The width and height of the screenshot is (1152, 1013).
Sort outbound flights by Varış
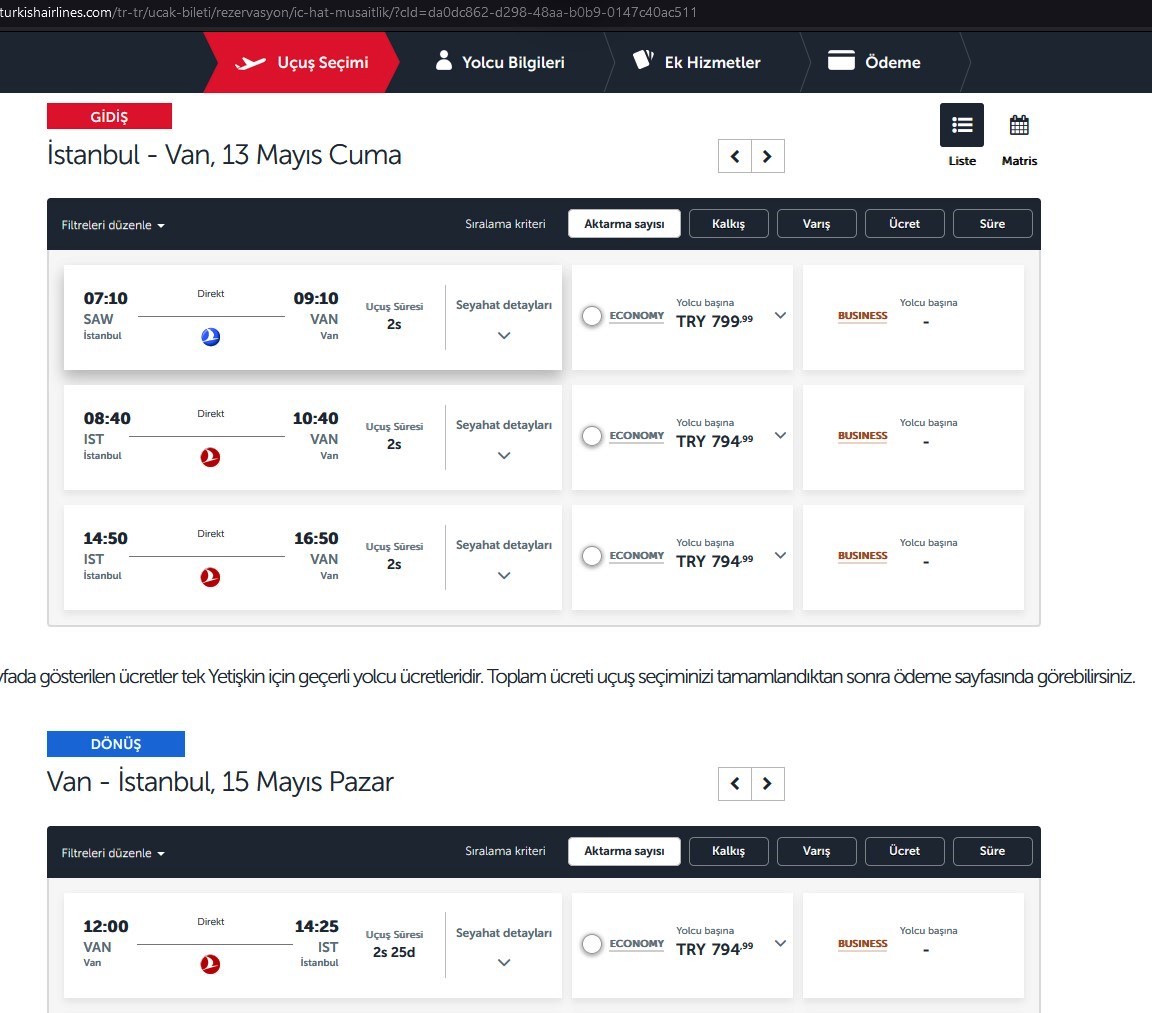(816, 224)
